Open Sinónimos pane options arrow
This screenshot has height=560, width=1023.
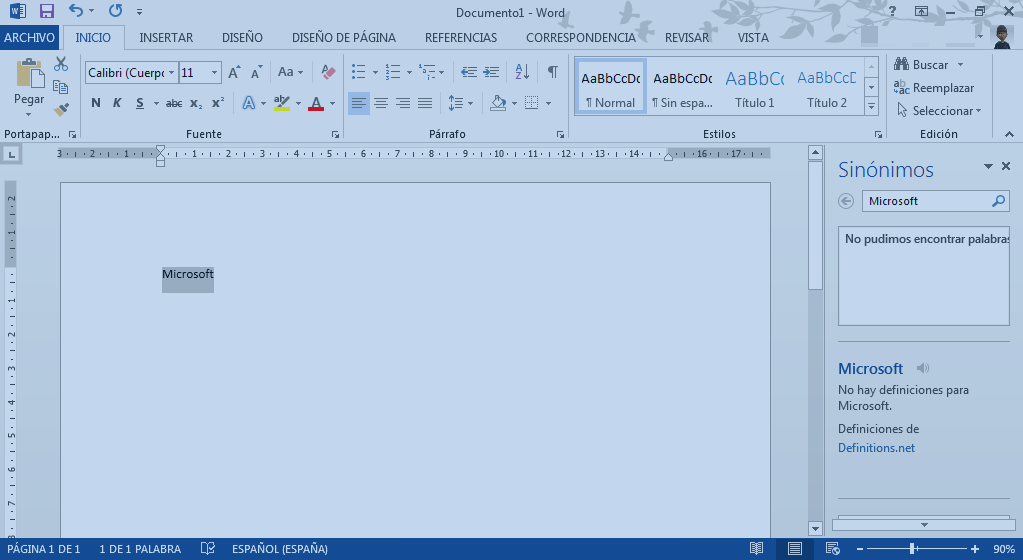[988, 166]
